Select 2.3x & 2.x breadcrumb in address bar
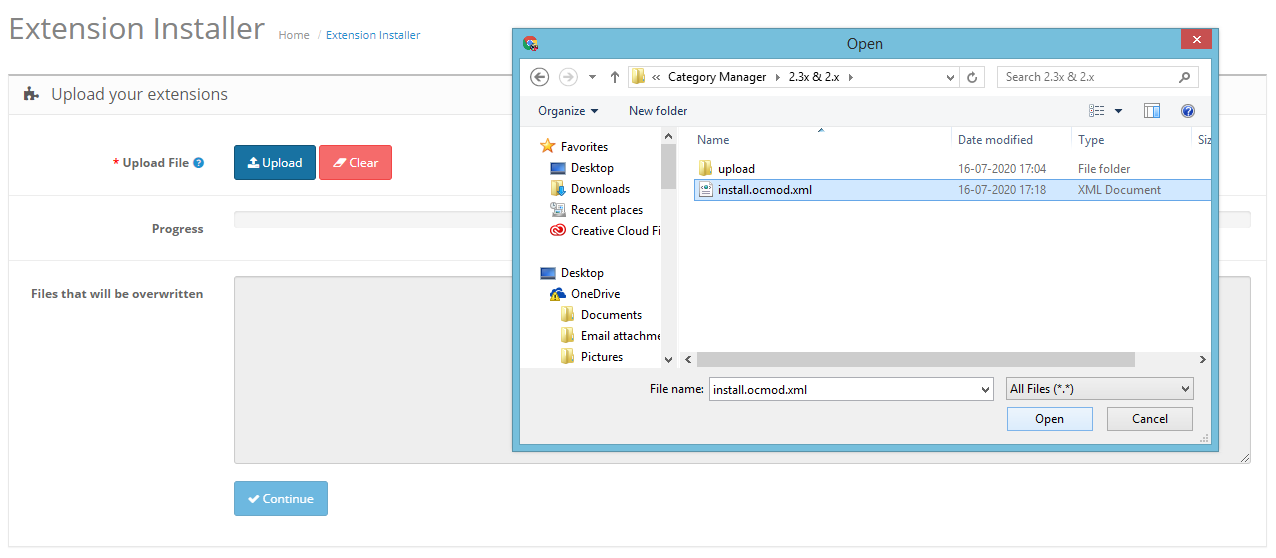 coord(815,77)
